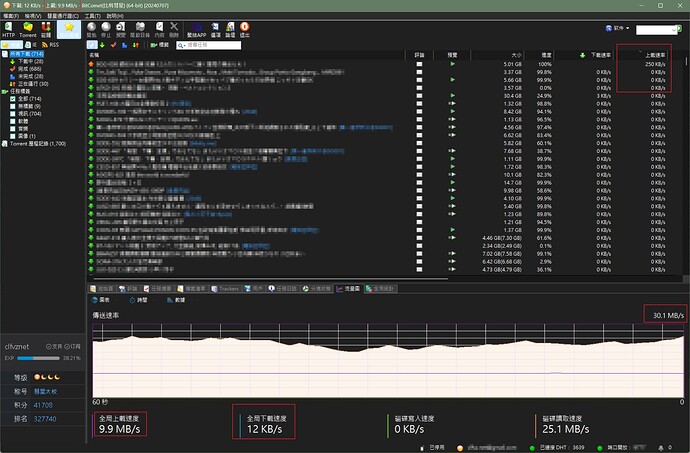
Task: Click comment icon in the 3.37 GB row
Action: (x=419, y=72)
